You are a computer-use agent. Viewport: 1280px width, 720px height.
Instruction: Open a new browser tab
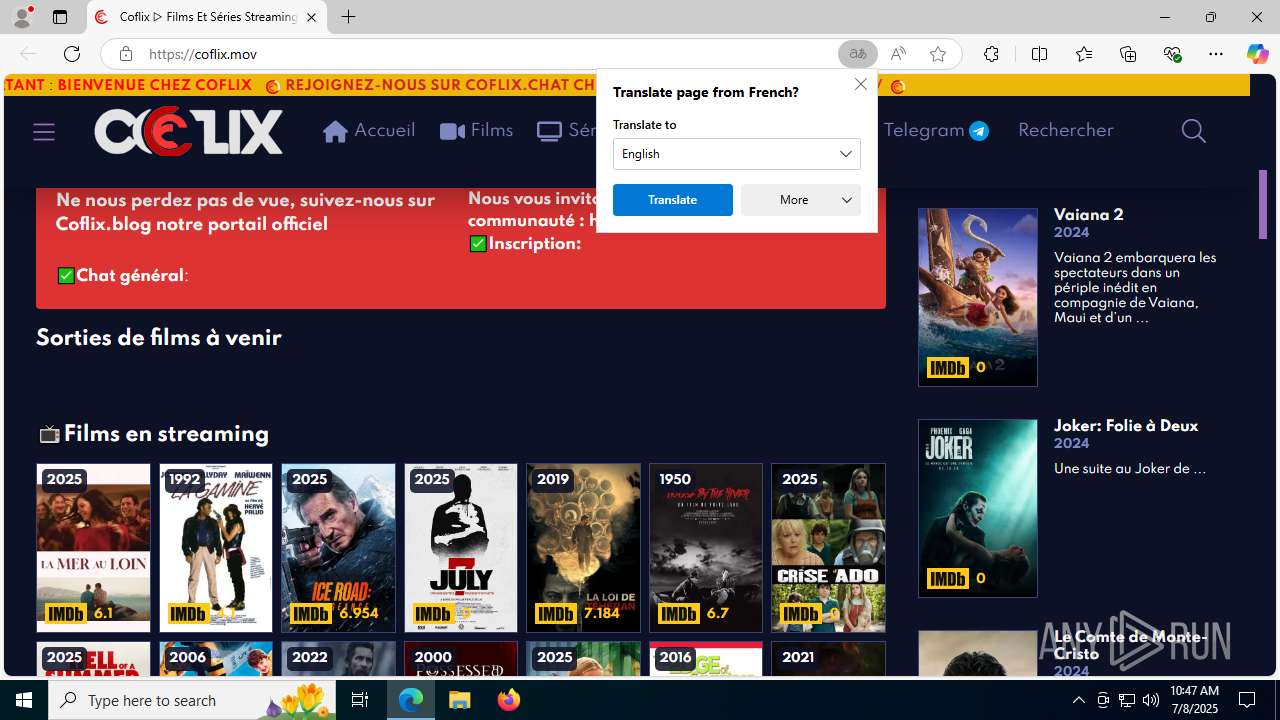coord(348,17)
